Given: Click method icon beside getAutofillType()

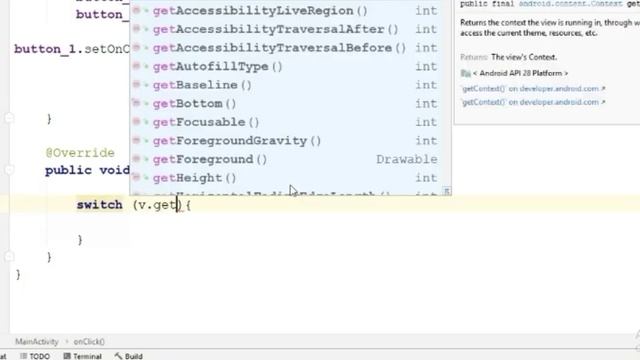Looking at the screenshot, I should pyautogui.click(x=137, y=66).
